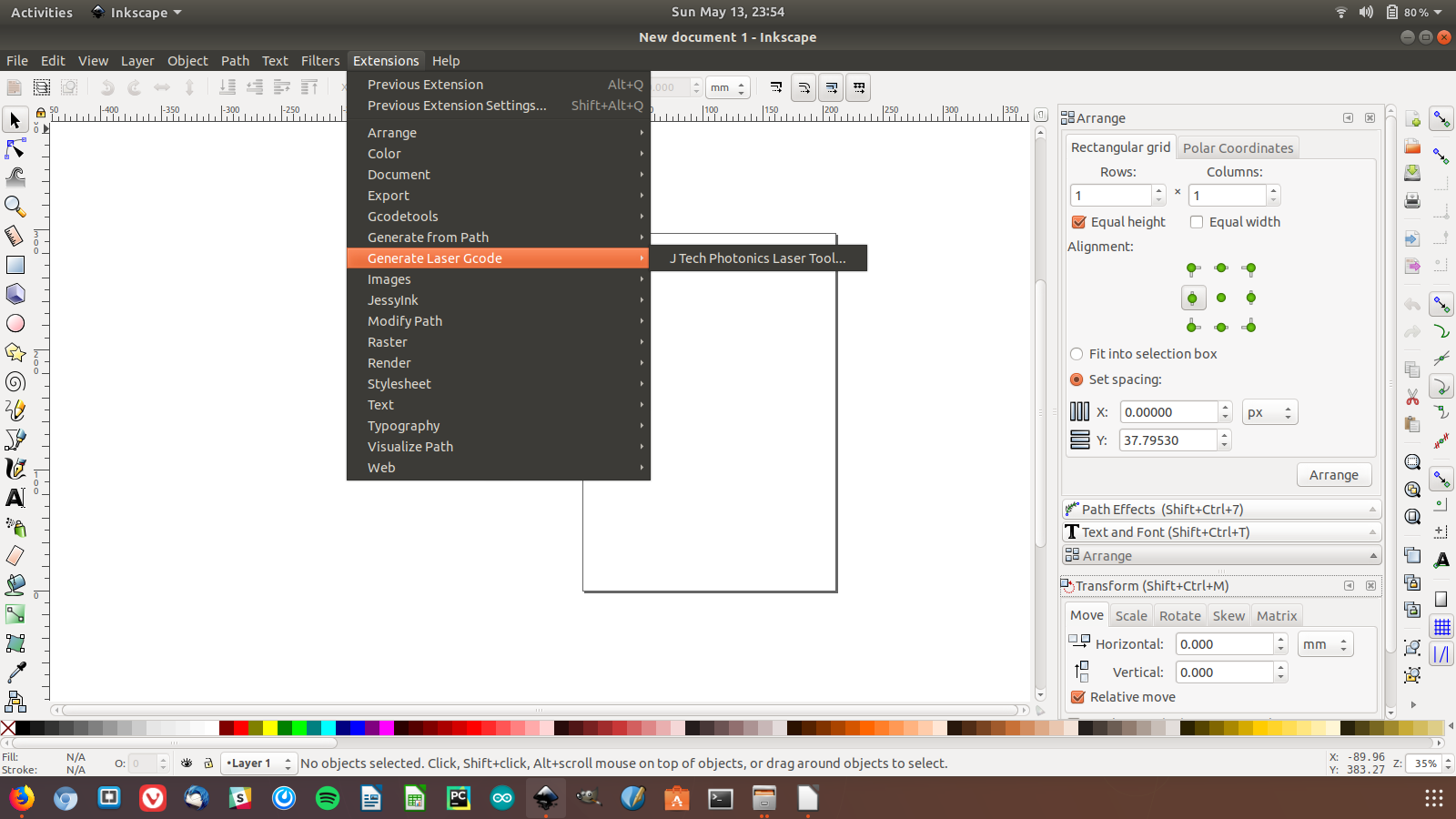
Task: Open Render submenu in Extensions
Action: point(499,363)
